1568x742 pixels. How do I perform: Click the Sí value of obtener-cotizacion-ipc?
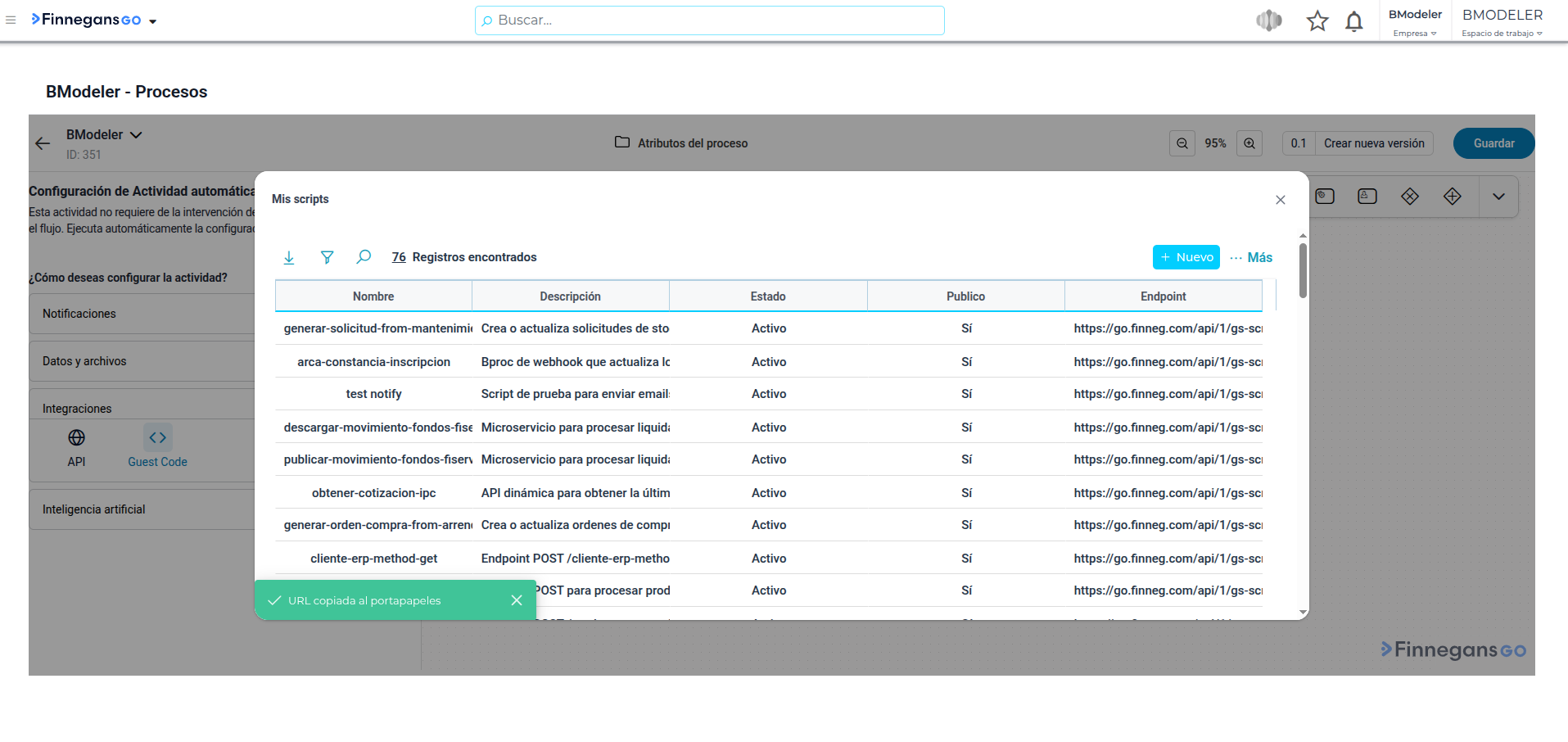click(x=966, y=493)
